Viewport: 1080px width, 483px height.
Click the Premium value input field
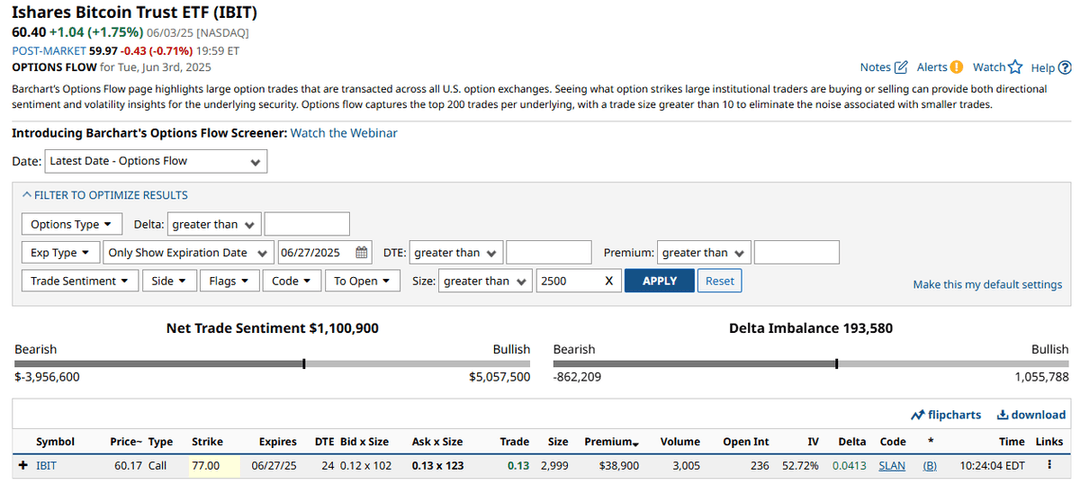797,252
